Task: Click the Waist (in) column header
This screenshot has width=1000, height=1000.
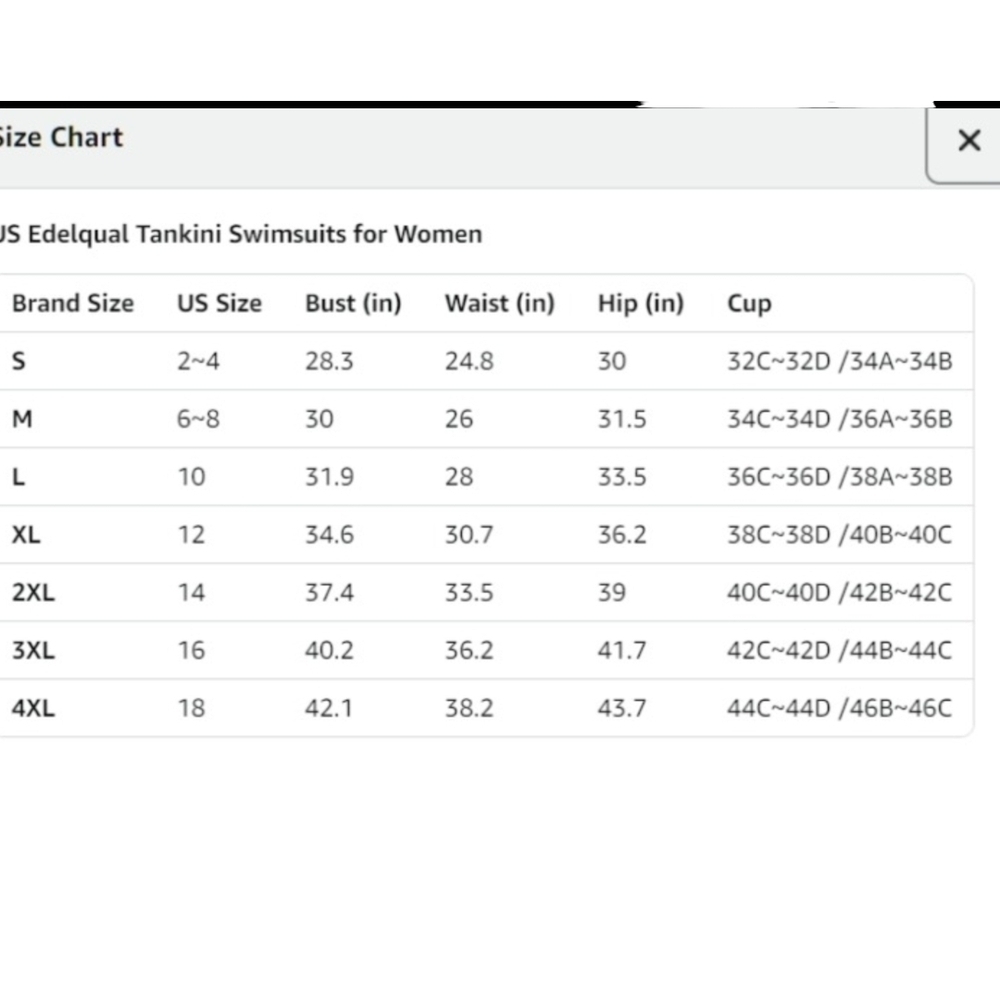Action: (x=500, y=303)
